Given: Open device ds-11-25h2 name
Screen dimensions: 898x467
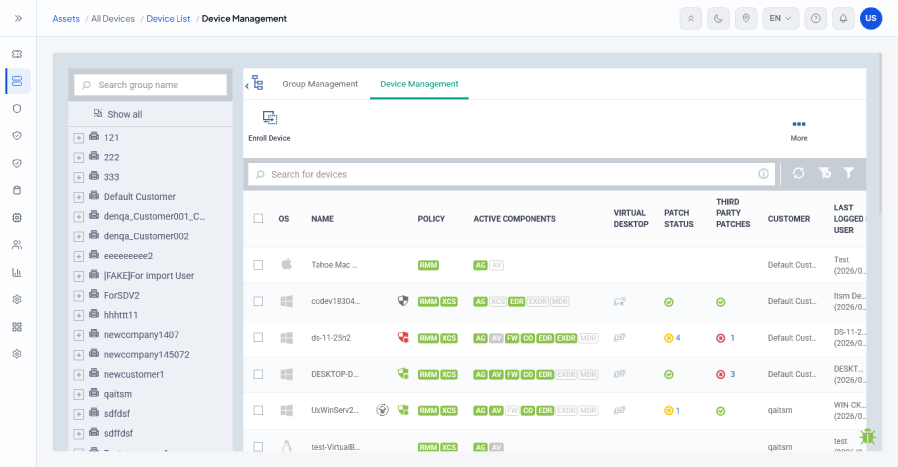Looking at the screenshot, I should click(331, 338).
